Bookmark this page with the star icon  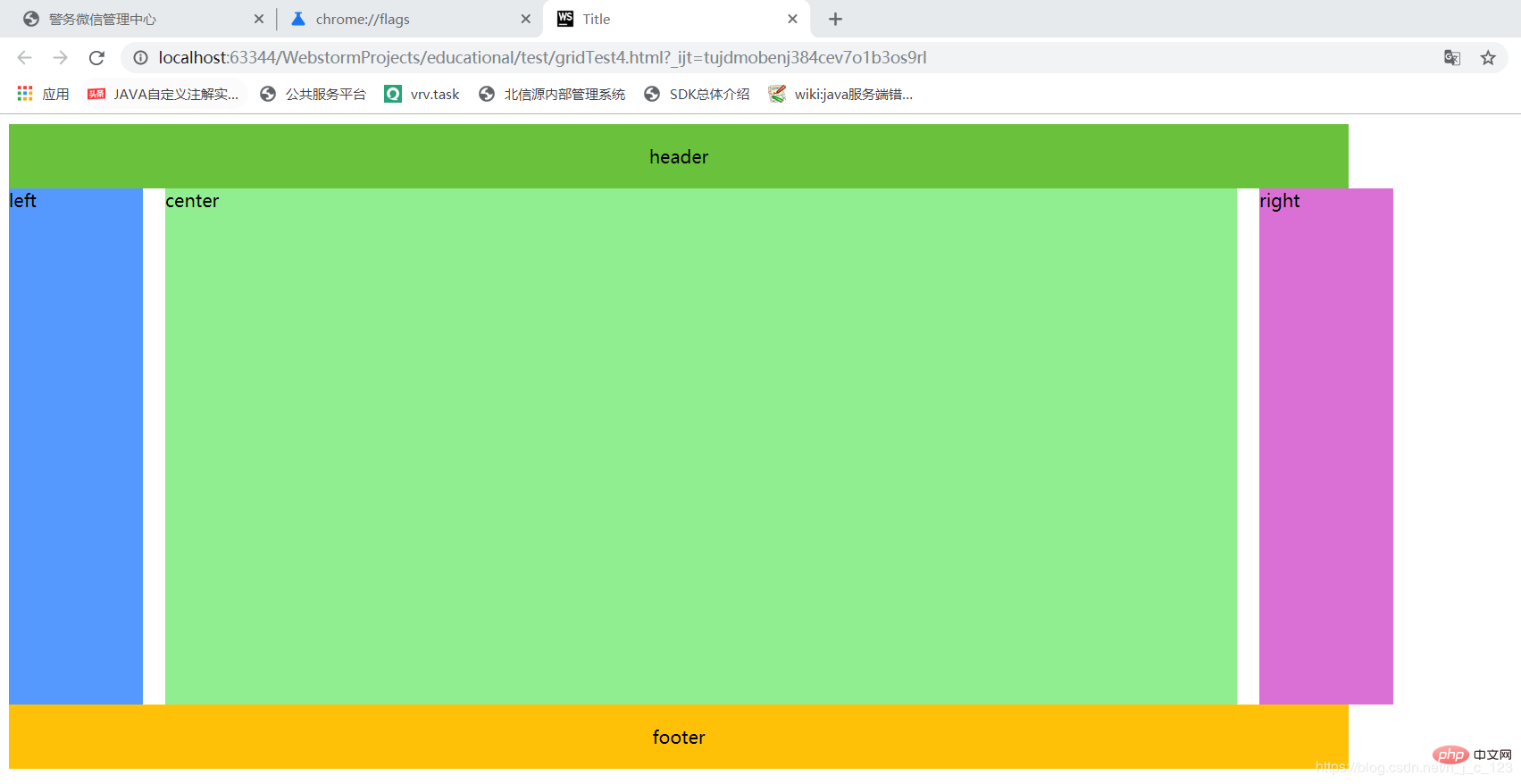pos(1488,58)
